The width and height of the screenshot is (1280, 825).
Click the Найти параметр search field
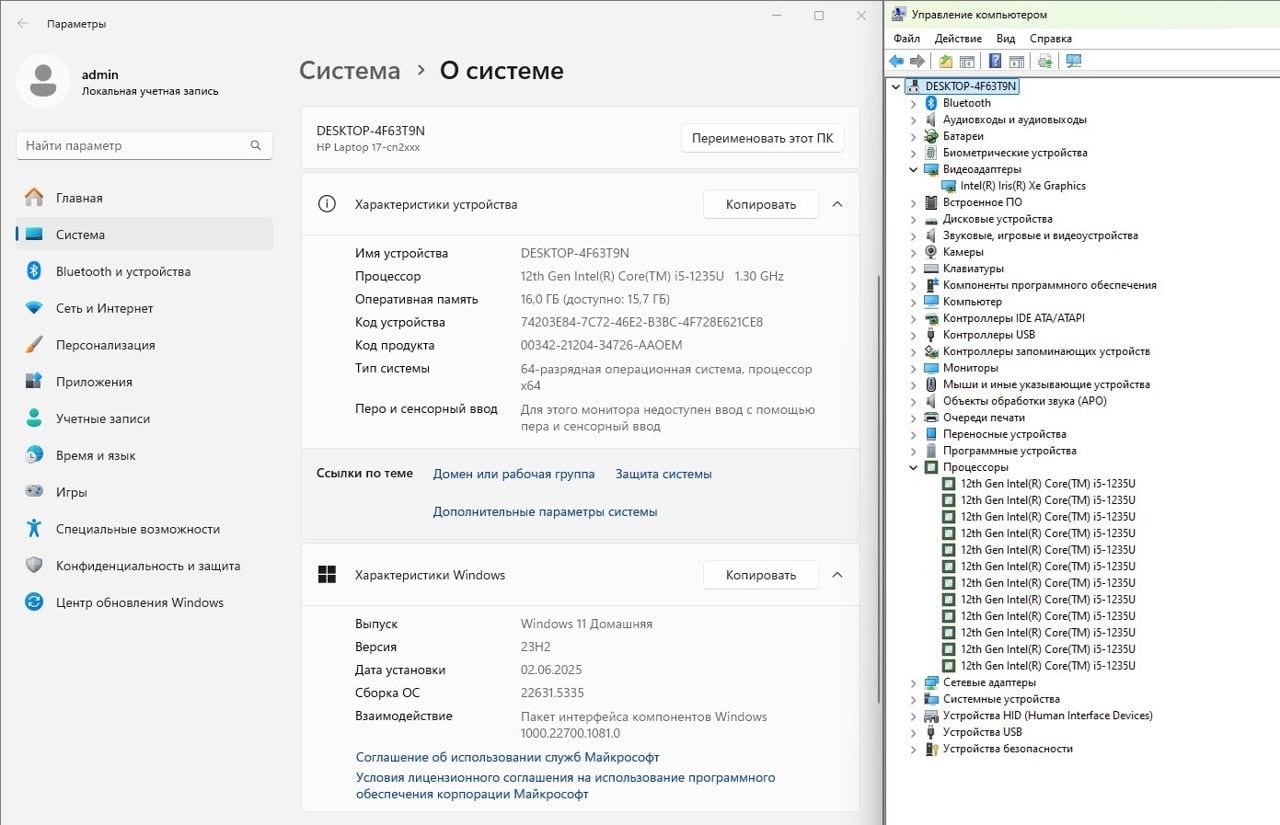pyautogui.click(x=144, y=145)
